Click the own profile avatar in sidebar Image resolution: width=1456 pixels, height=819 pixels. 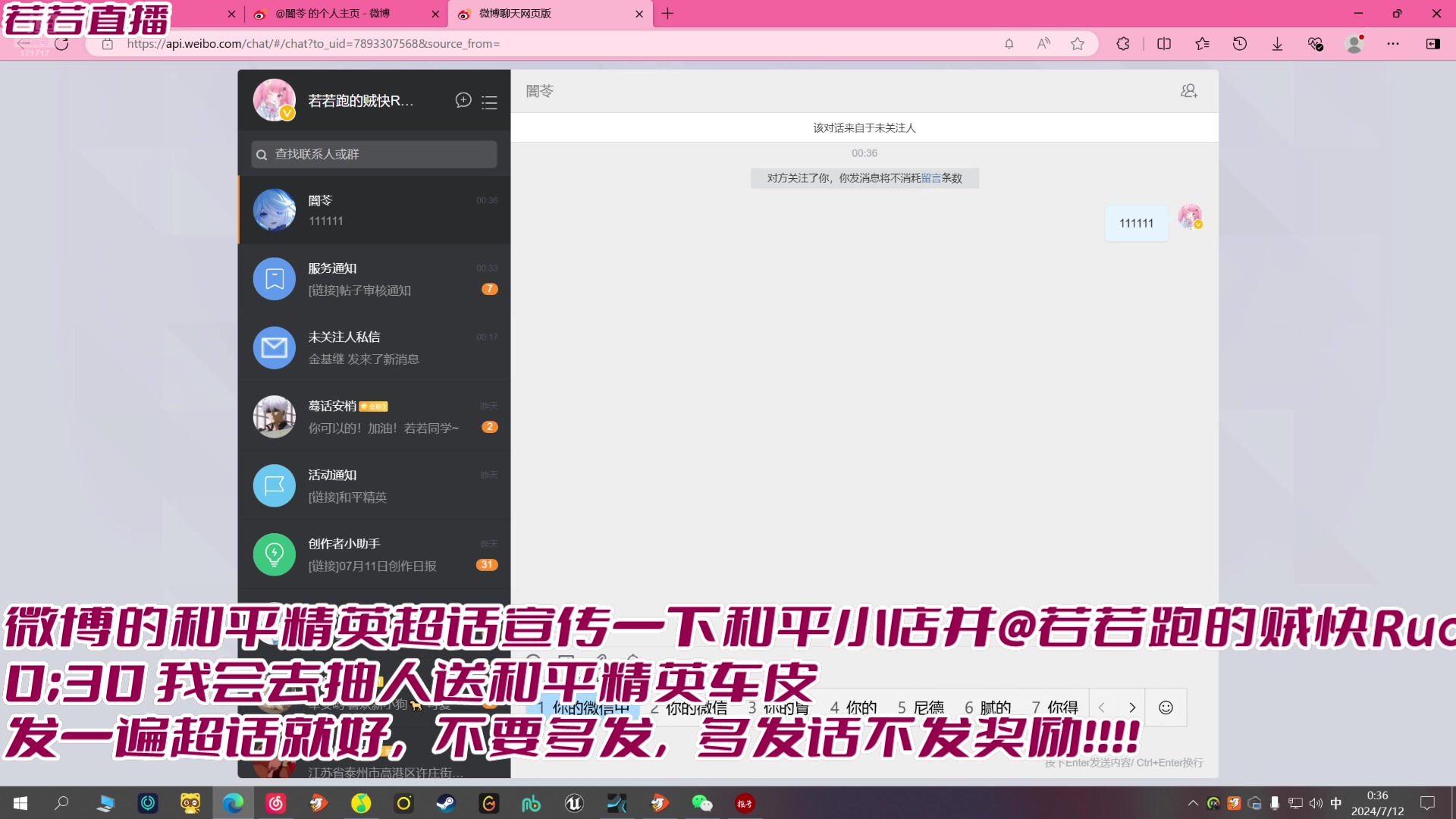pos(274,100)
